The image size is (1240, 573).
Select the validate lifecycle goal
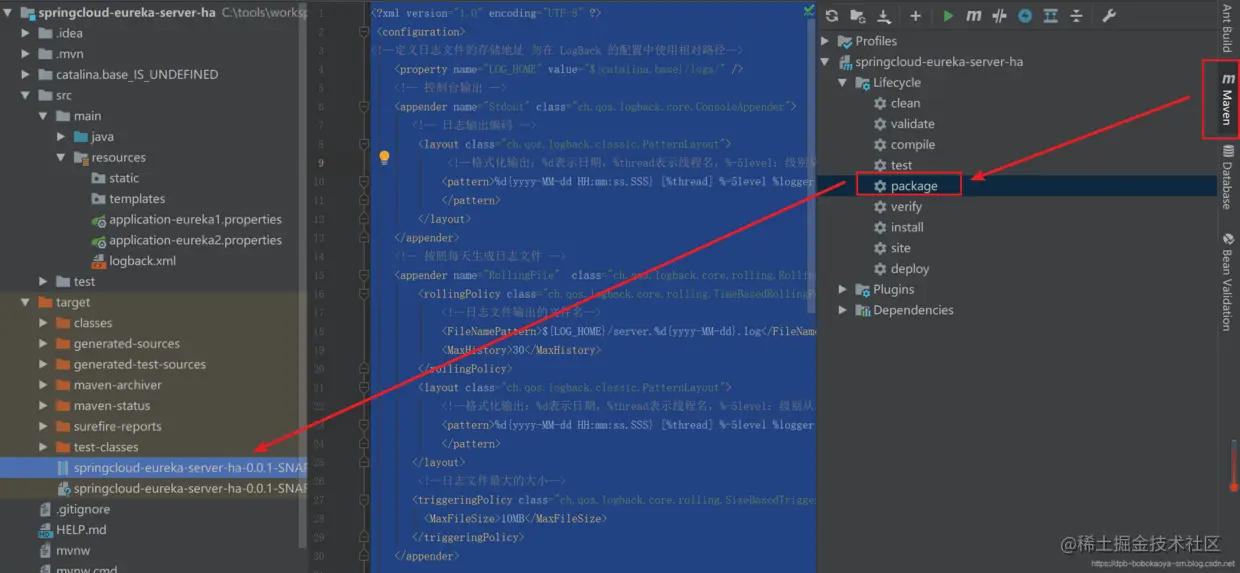904,124
